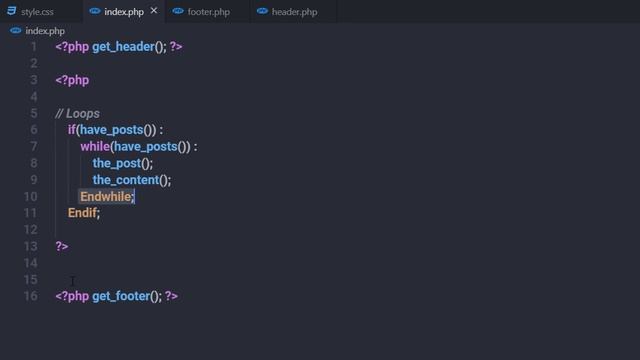Select the index.php editor tab

point(124,11)
